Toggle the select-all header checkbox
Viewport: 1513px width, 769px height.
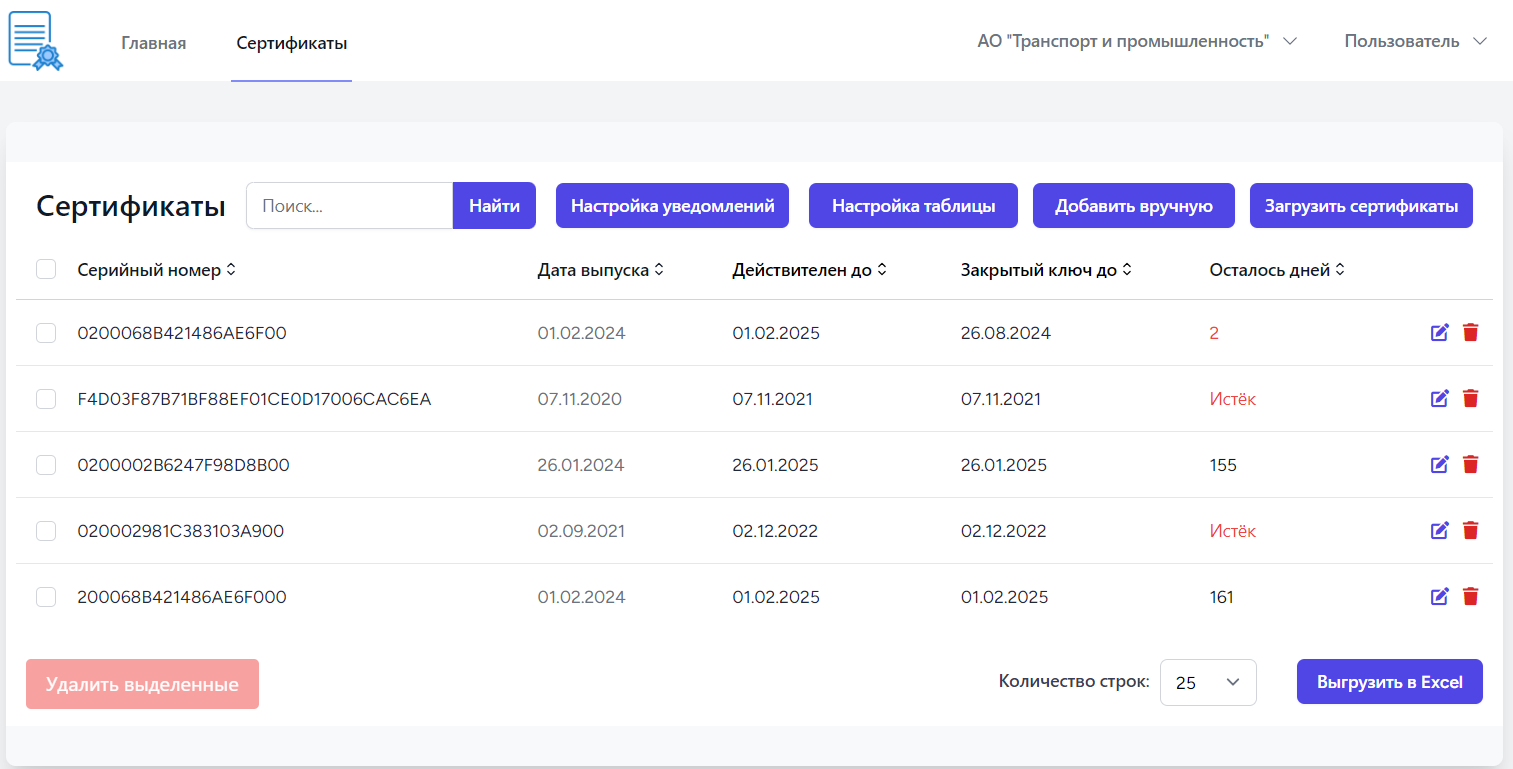pyautogui.click(x=46, y=269)
